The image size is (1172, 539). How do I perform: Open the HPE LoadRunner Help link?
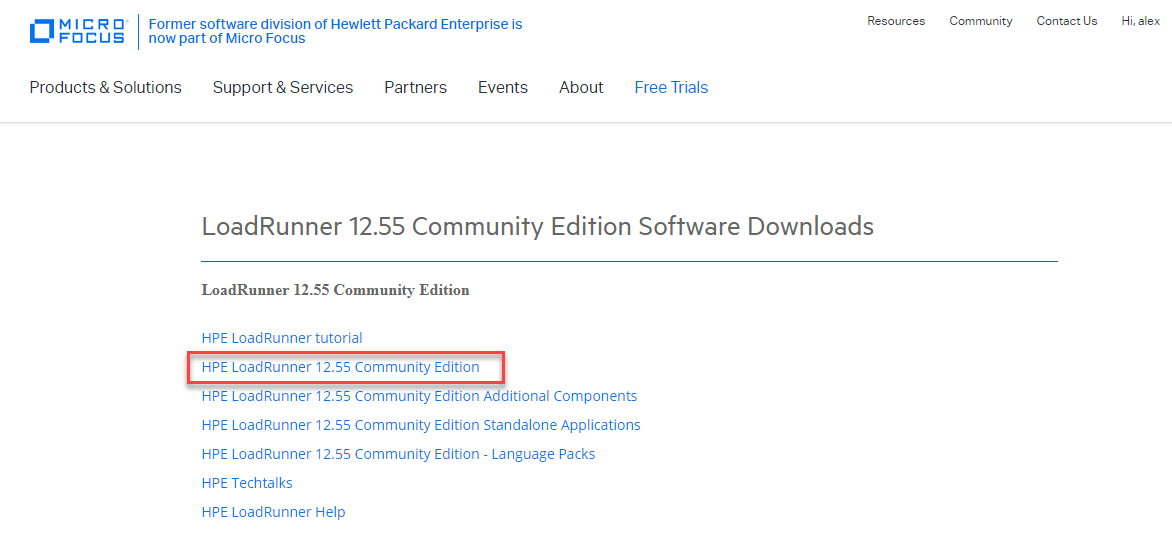(x=273, y=512)
